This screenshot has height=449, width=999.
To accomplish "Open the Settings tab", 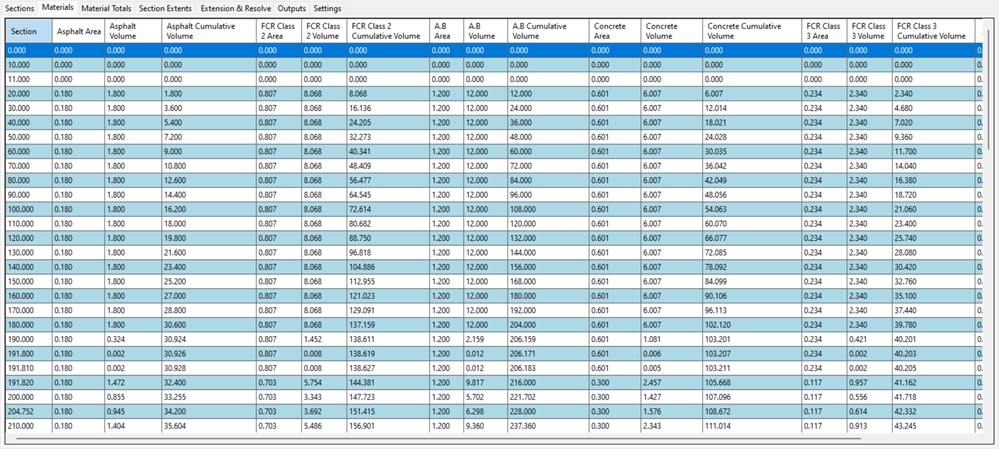I will [x=327, y=9].
